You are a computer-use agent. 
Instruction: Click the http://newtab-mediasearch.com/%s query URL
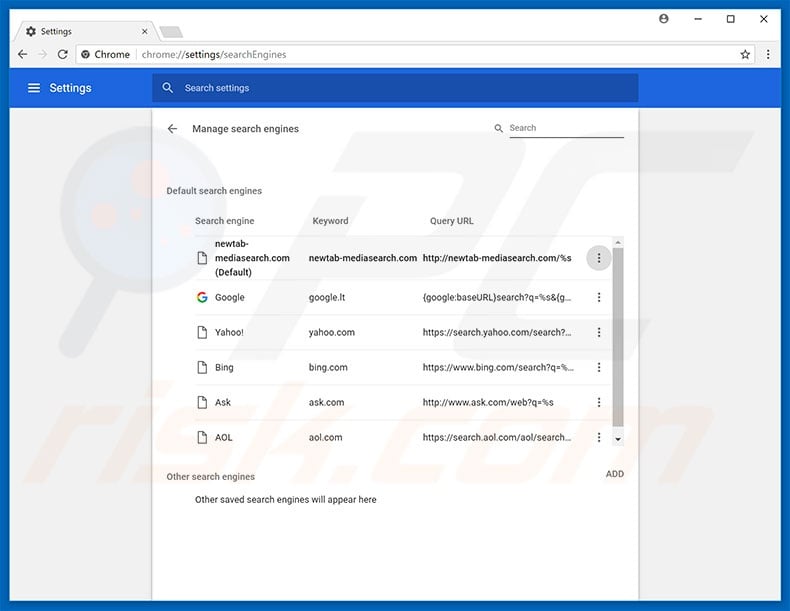pos(497,258)
